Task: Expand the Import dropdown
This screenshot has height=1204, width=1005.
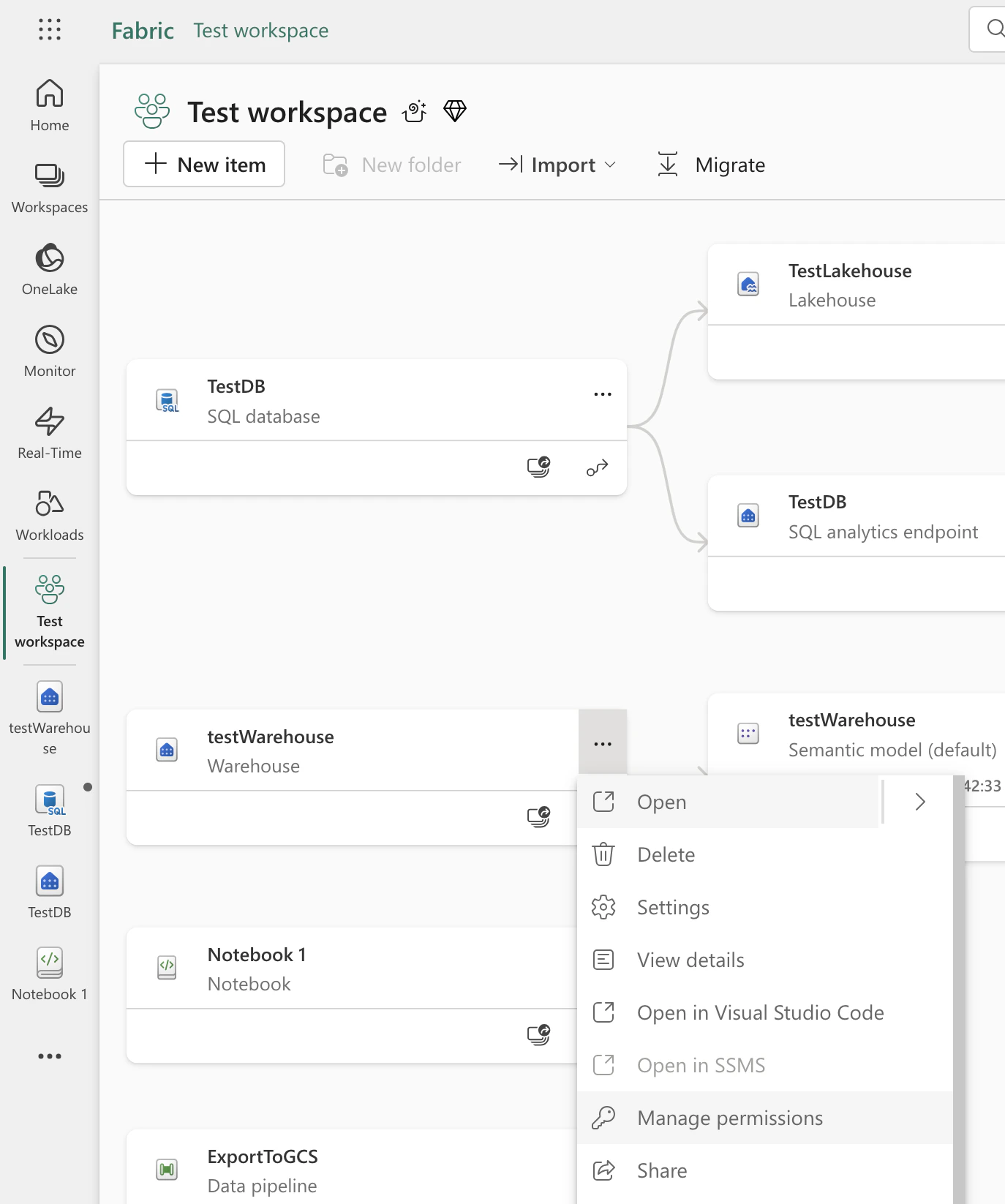Action: click(557, 165)
